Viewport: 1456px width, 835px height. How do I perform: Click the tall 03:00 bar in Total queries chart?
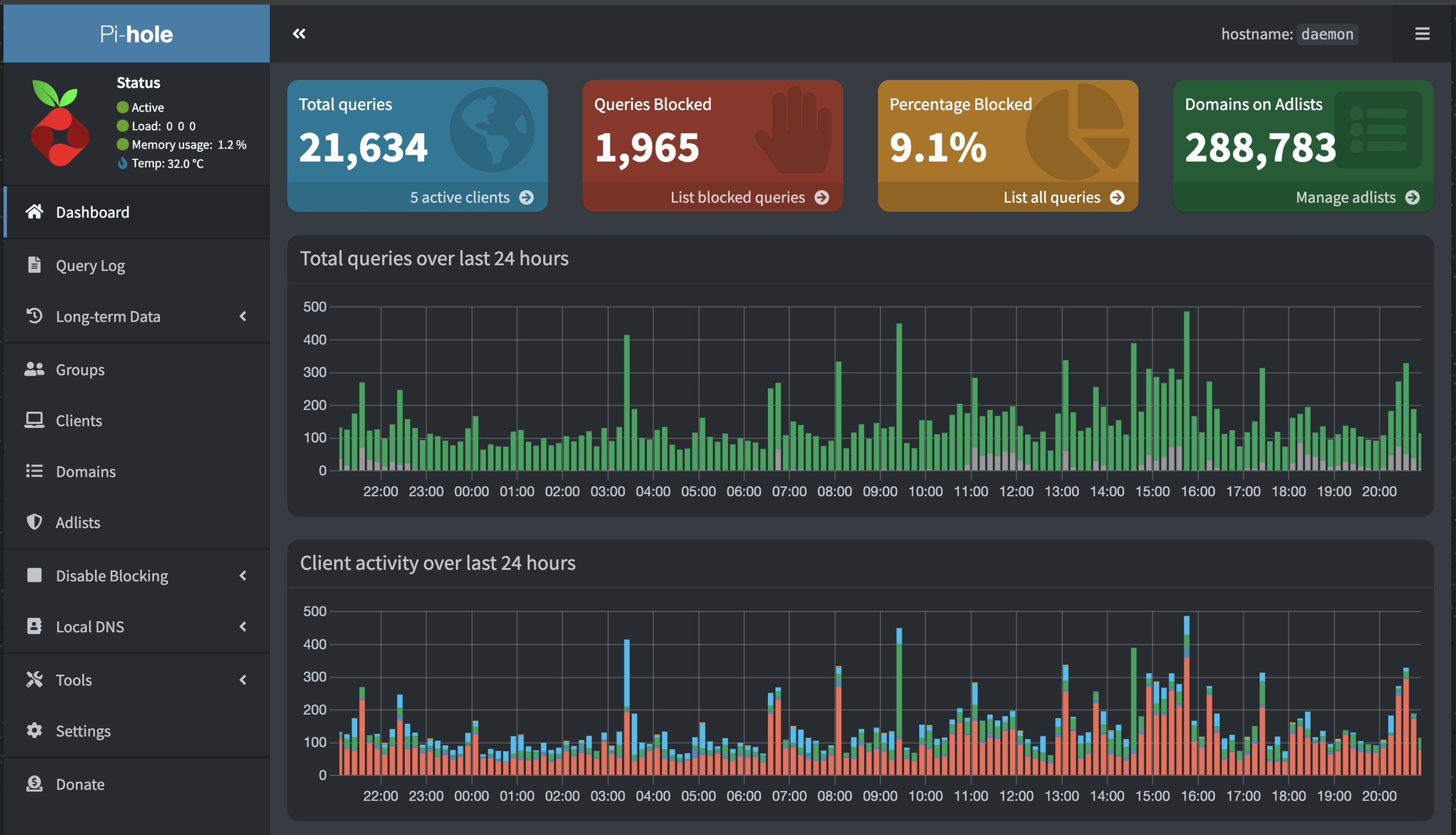click(627, 402)
